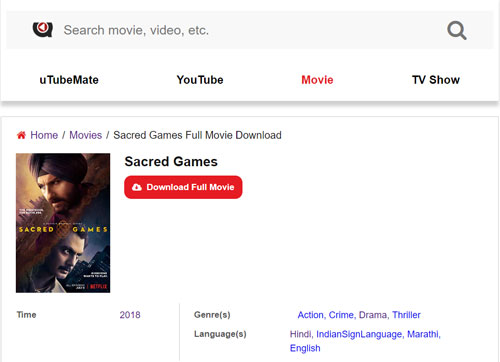Open the Drama genre link

[373, 315]
